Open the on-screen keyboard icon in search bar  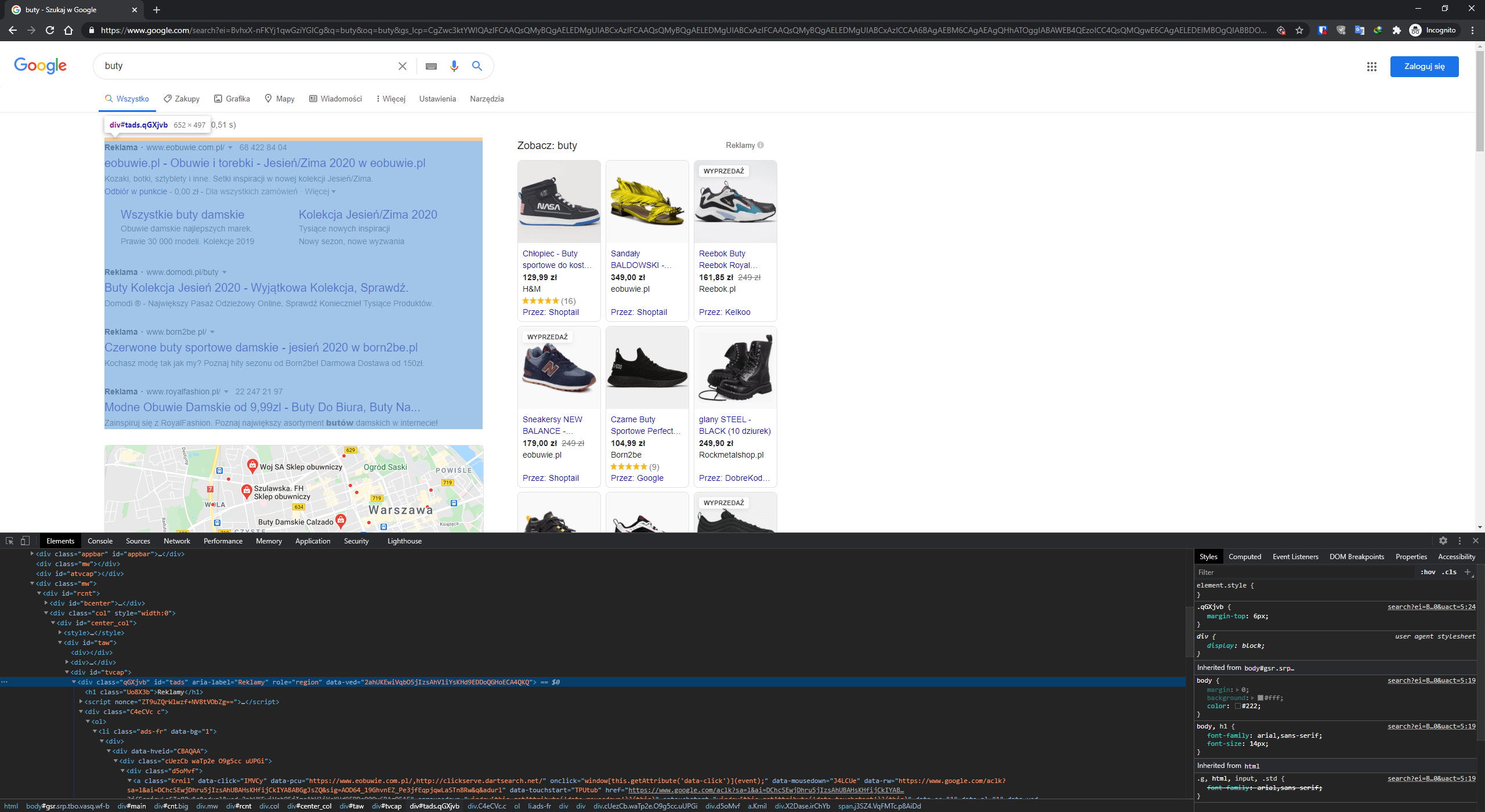coord(430,66)
